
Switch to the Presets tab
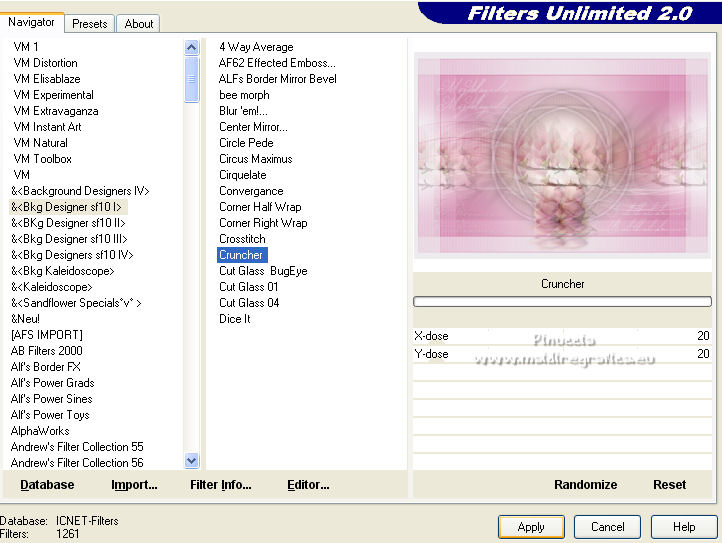[89, 23]
